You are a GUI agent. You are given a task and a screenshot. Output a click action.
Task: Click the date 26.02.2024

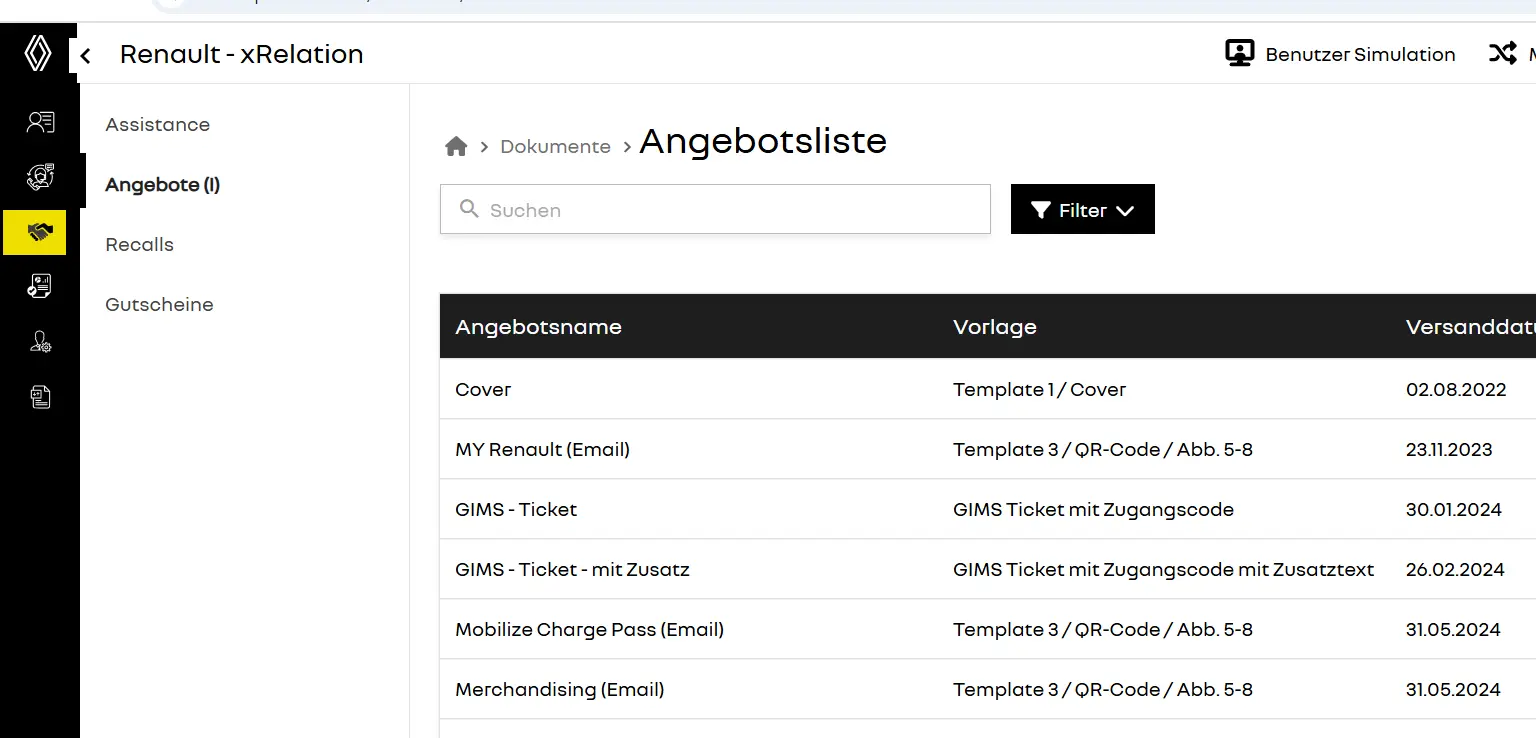[x=1456, y=569]
